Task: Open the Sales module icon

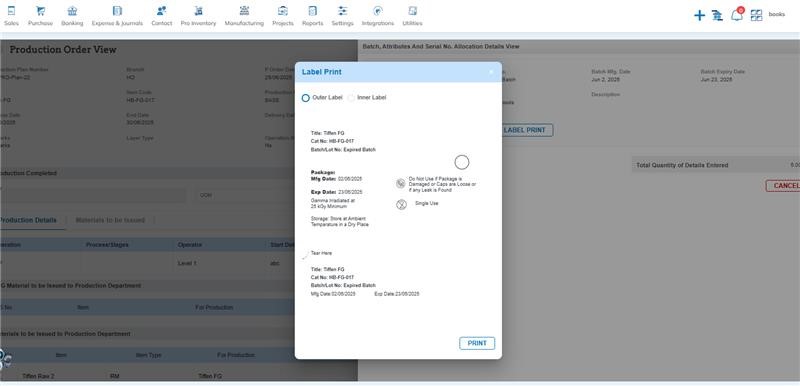Action: [x=11, y=11]
